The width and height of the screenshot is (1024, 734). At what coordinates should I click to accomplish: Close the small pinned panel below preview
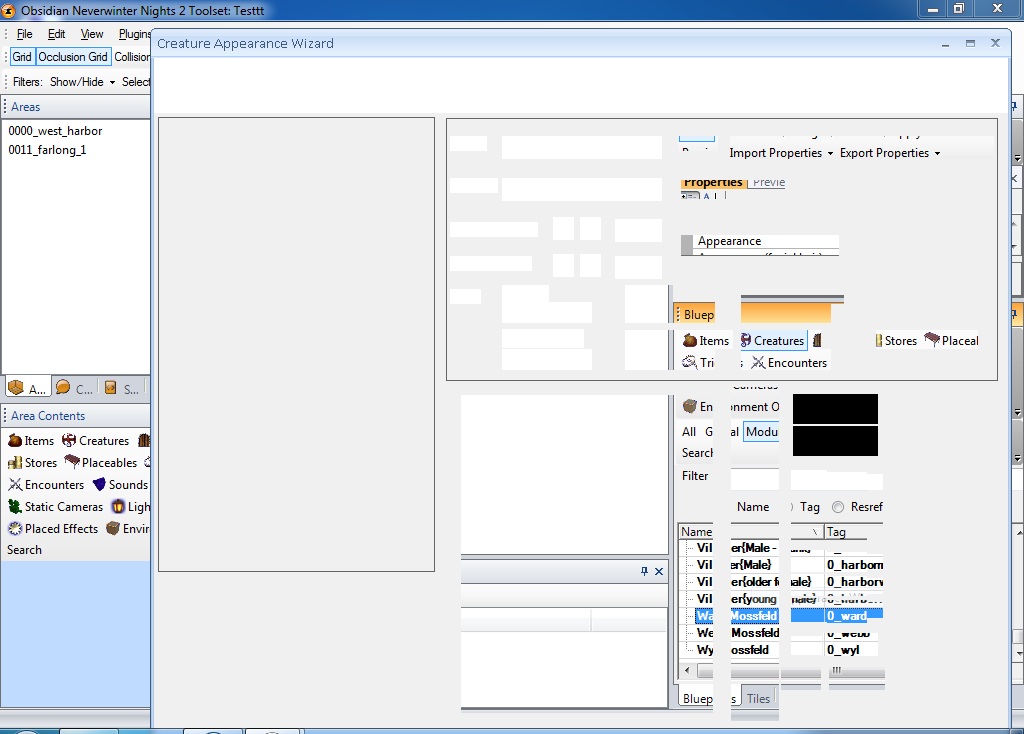coord(659,571)
